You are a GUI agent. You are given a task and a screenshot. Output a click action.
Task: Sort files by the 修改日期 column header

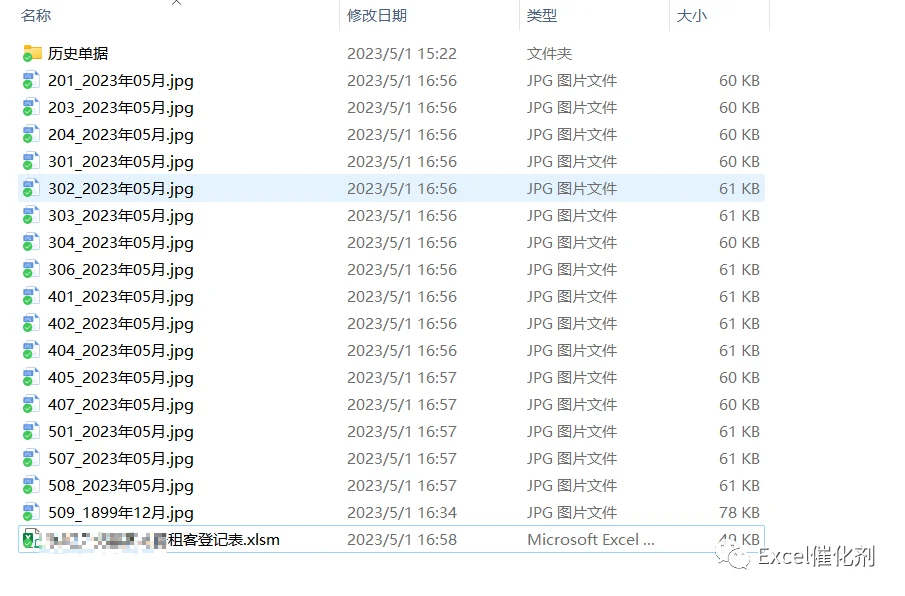[x=377, y=16]
